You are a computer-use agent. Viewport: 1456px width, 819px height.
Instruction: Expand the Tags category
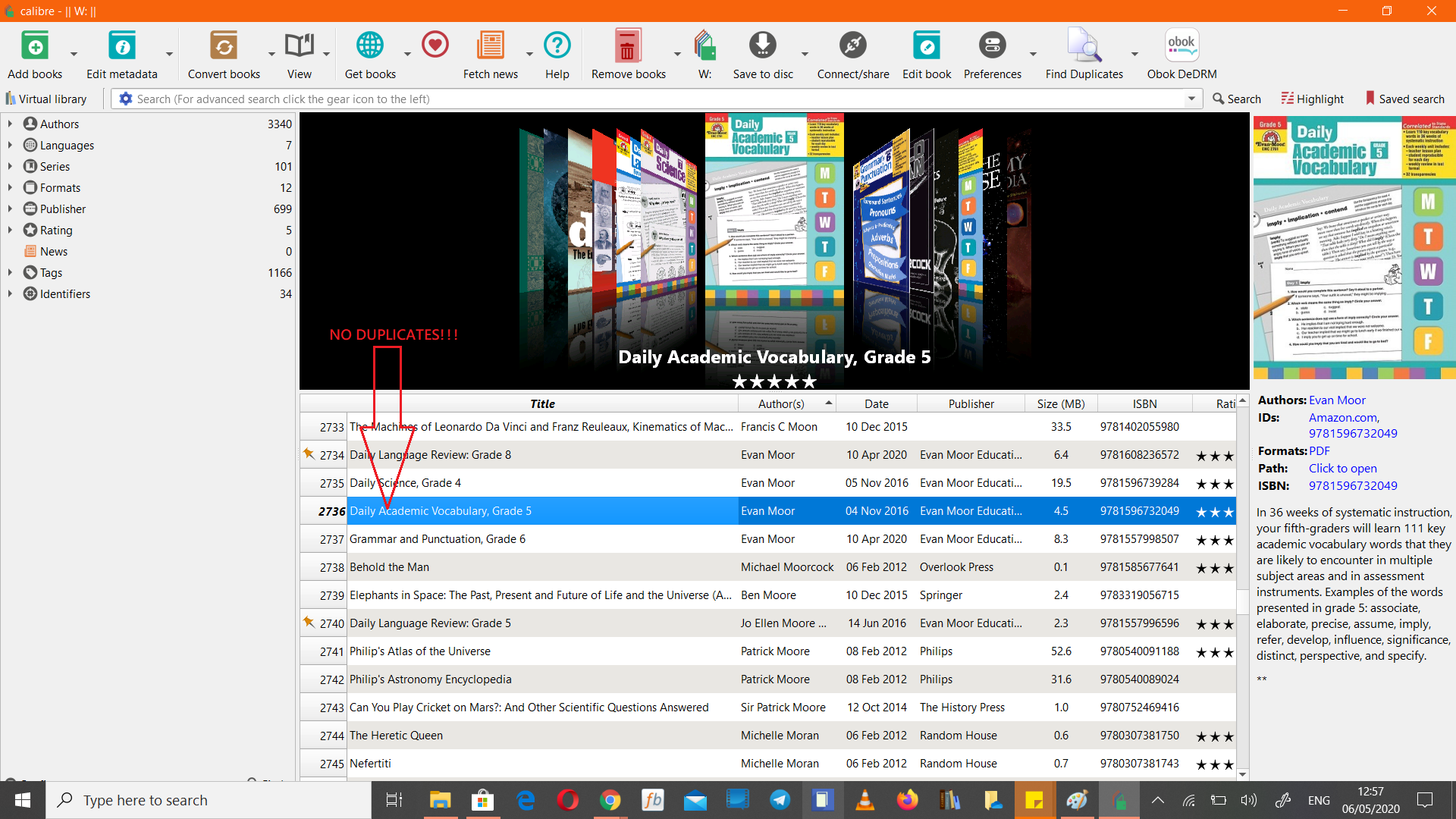point(10,272)
